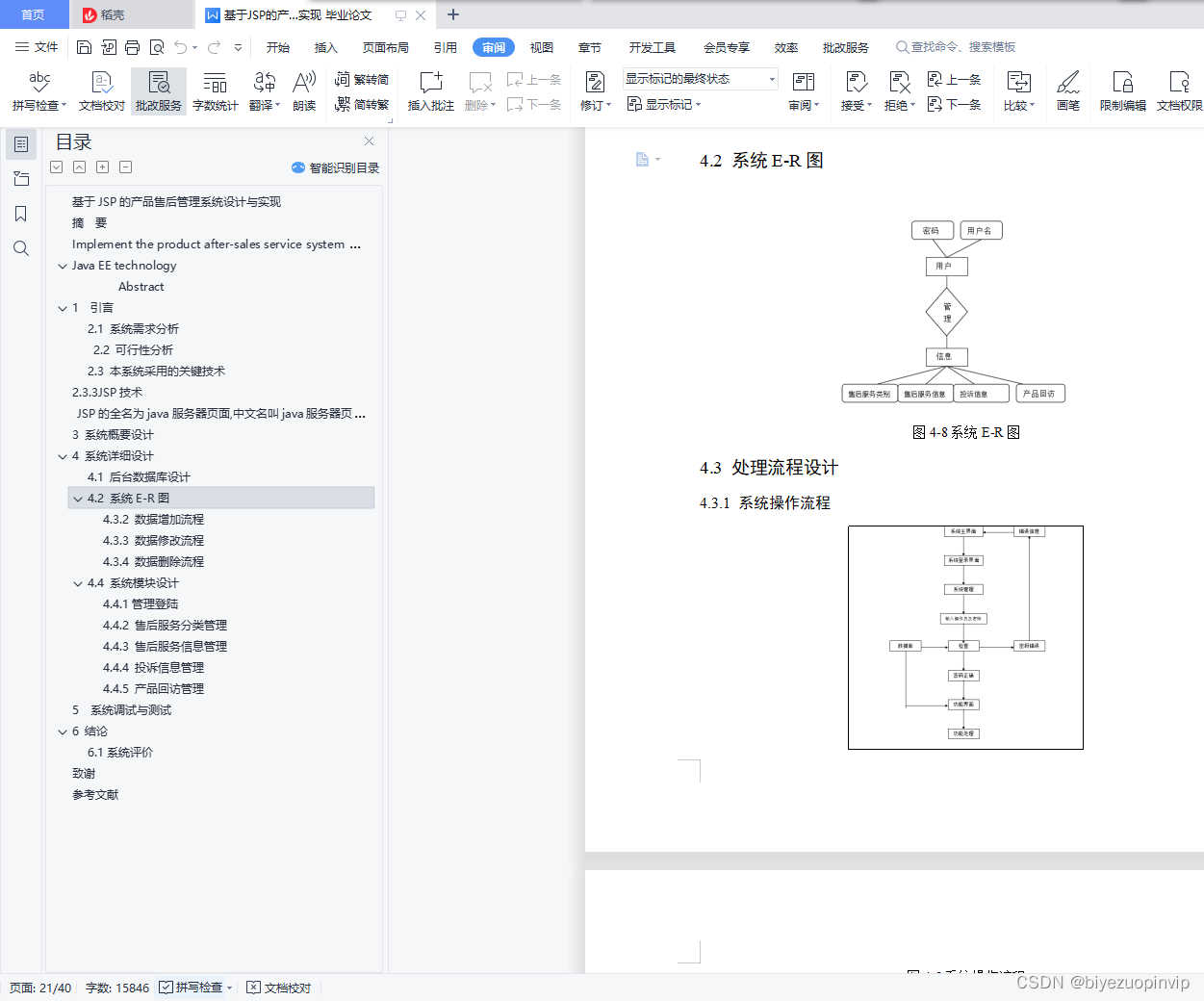Collapse the 6 结论 outline node

tap(63, 732)
